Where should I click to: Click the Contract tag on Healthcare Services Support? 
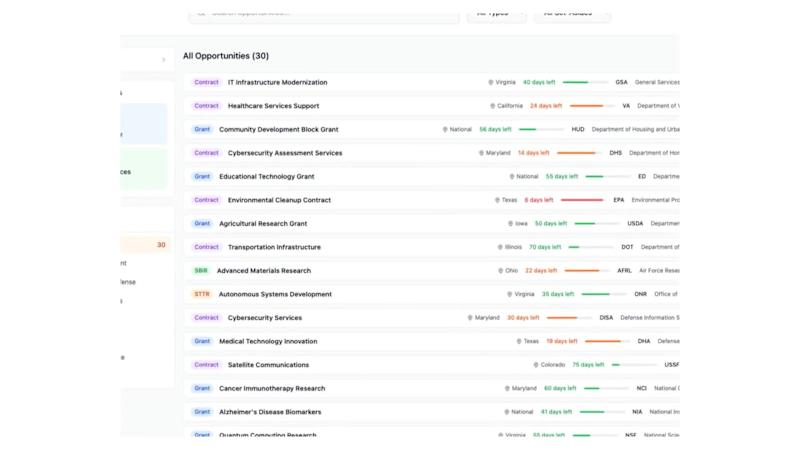[x=206, y=106]
